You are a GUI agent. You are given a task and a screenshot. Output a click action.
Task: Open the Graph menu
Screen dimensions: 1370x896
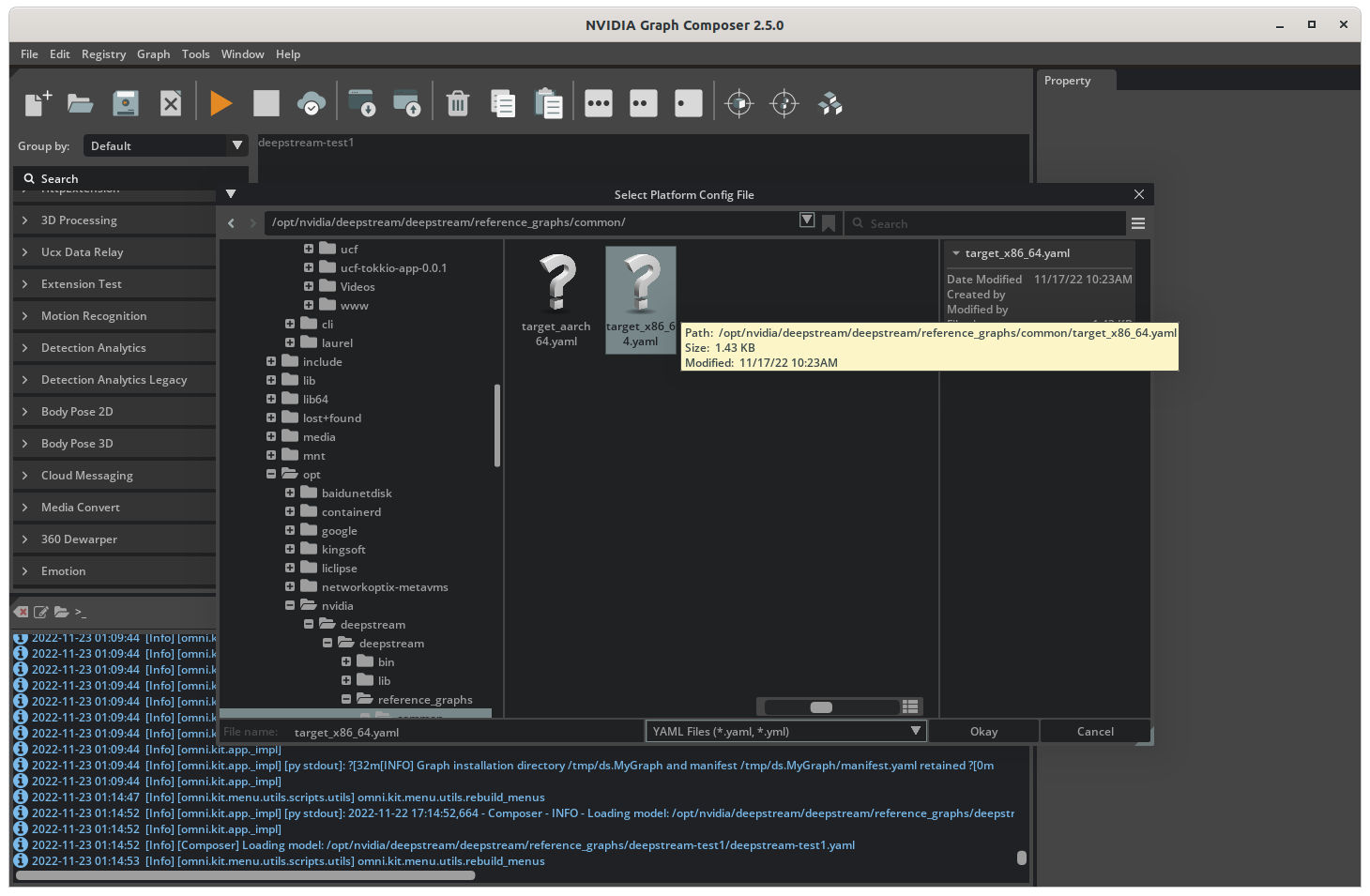point(154,54)
